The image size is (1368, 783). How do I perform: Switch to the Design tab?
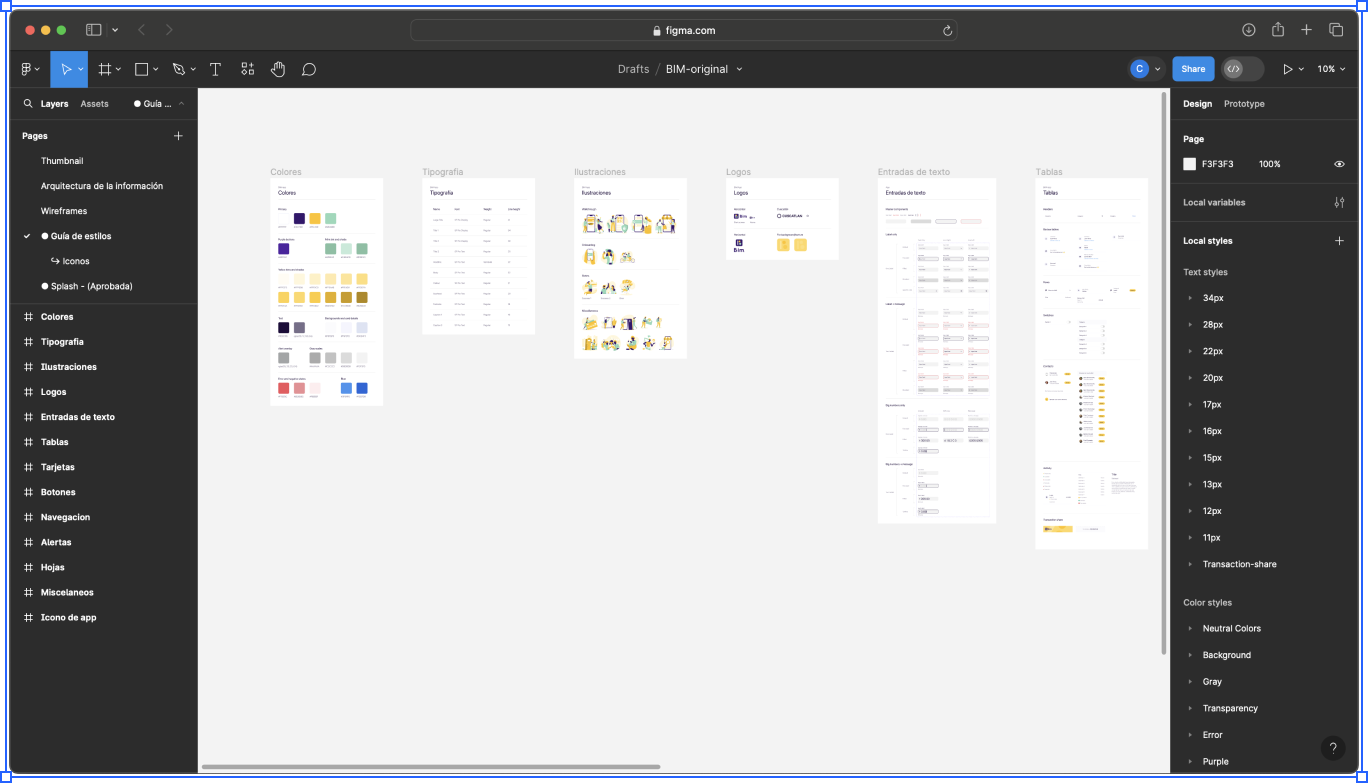point(1197,104)
